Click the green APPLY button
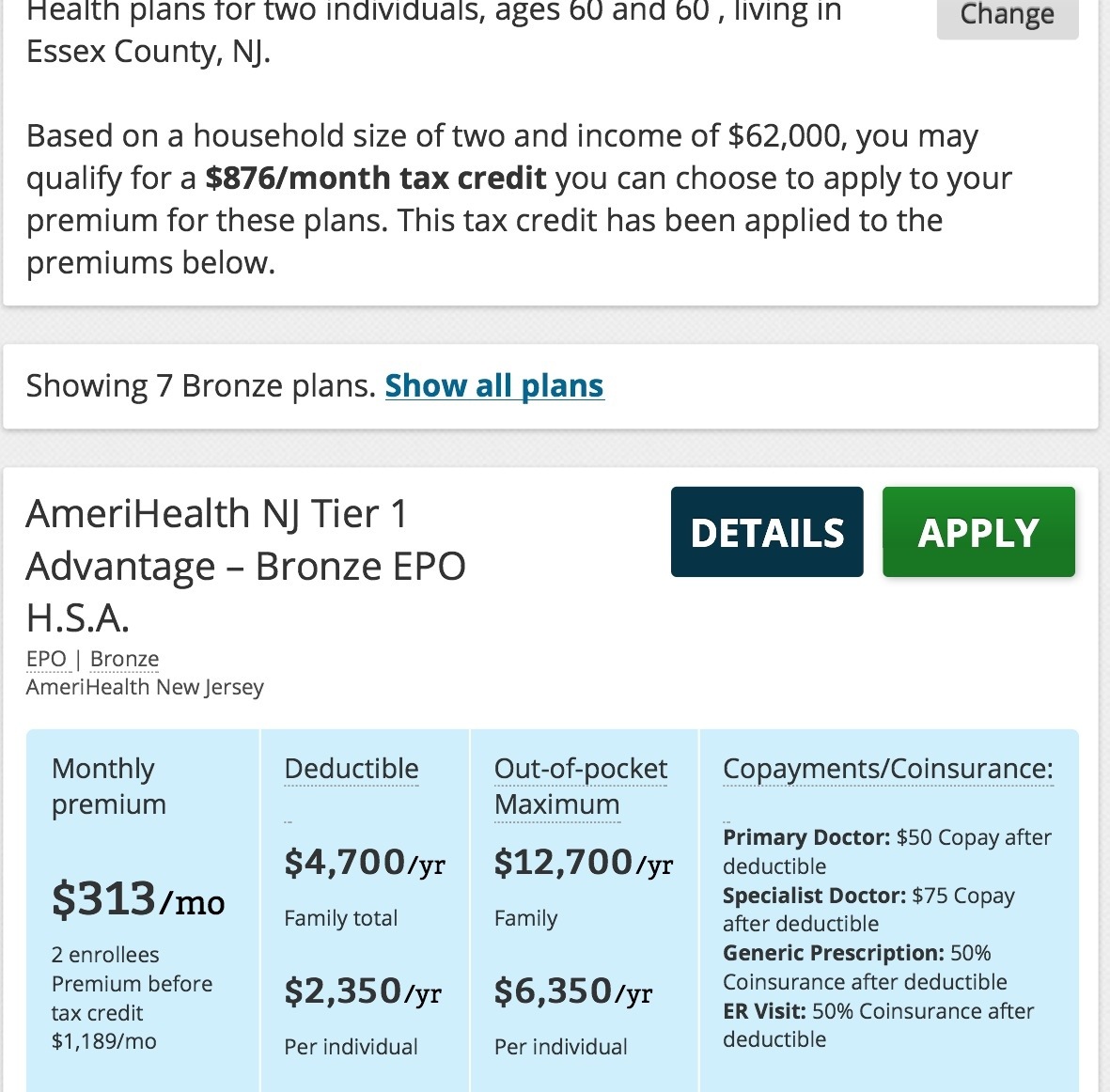Screen dimensions: 1110x1092 coord(977,532)
